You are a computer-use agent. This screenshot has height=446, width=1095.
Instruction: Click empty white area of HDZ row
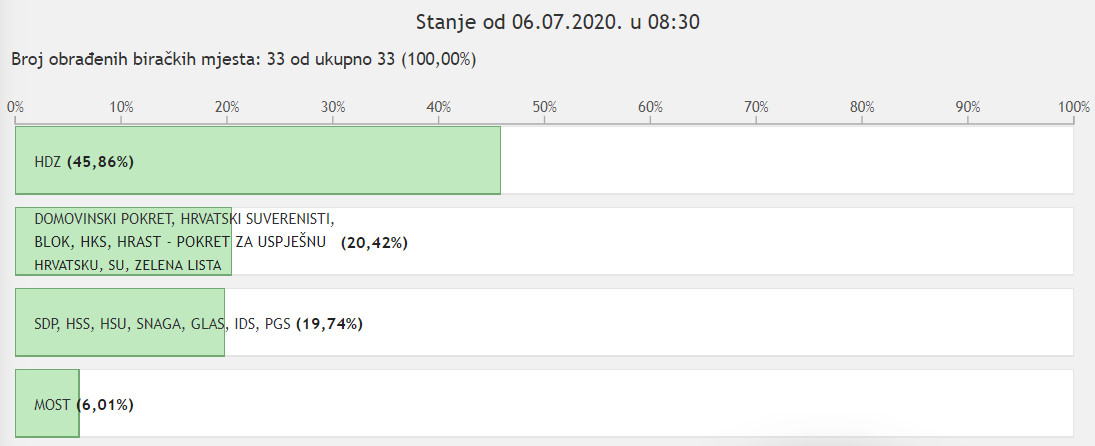(x=787, y=160)
